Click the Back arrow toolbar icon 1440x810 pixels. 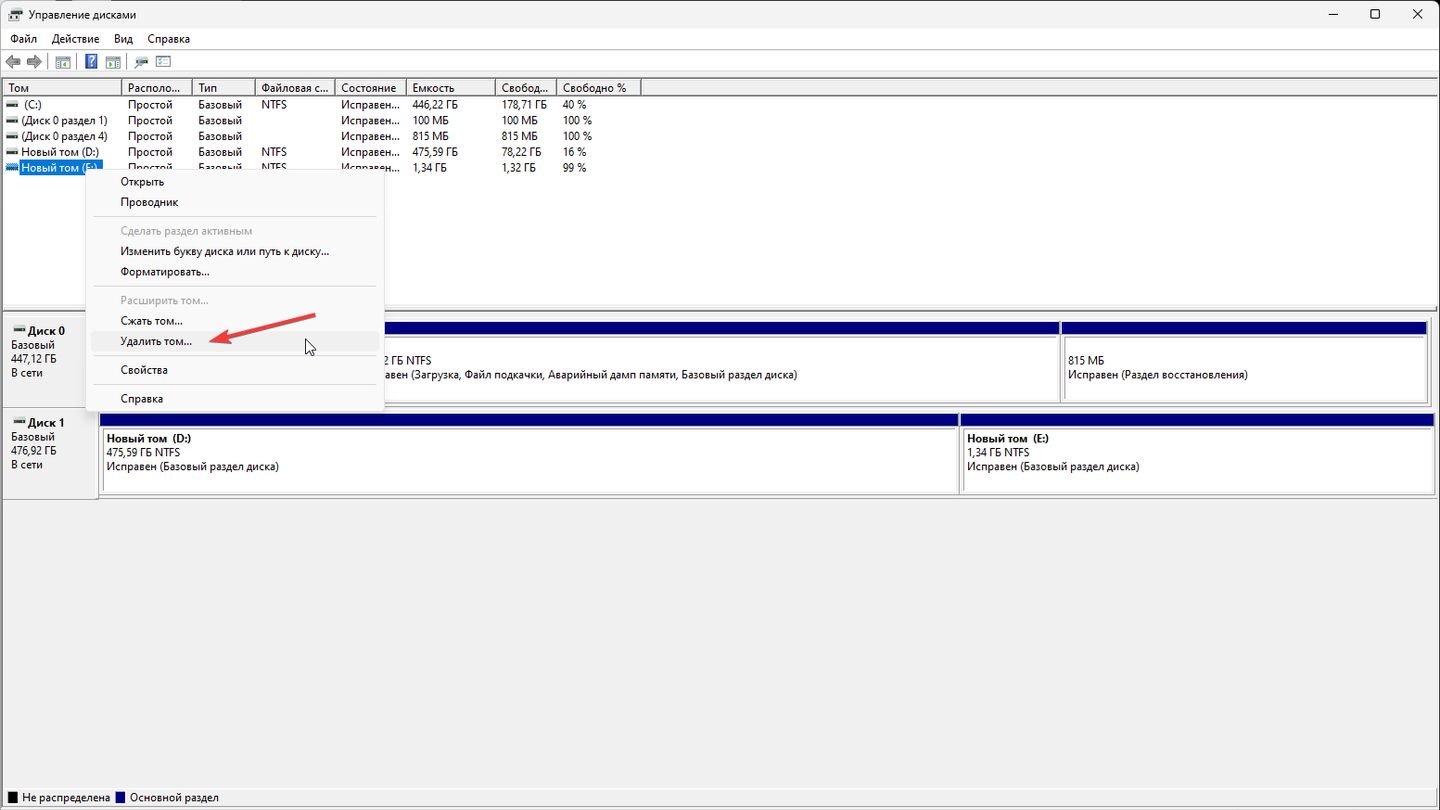pos(13,62)
